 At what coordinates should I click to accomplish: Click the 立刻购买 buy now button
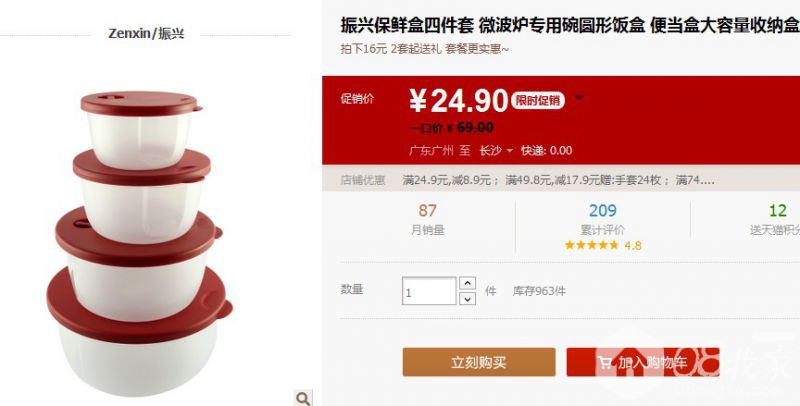click(479, 362)
